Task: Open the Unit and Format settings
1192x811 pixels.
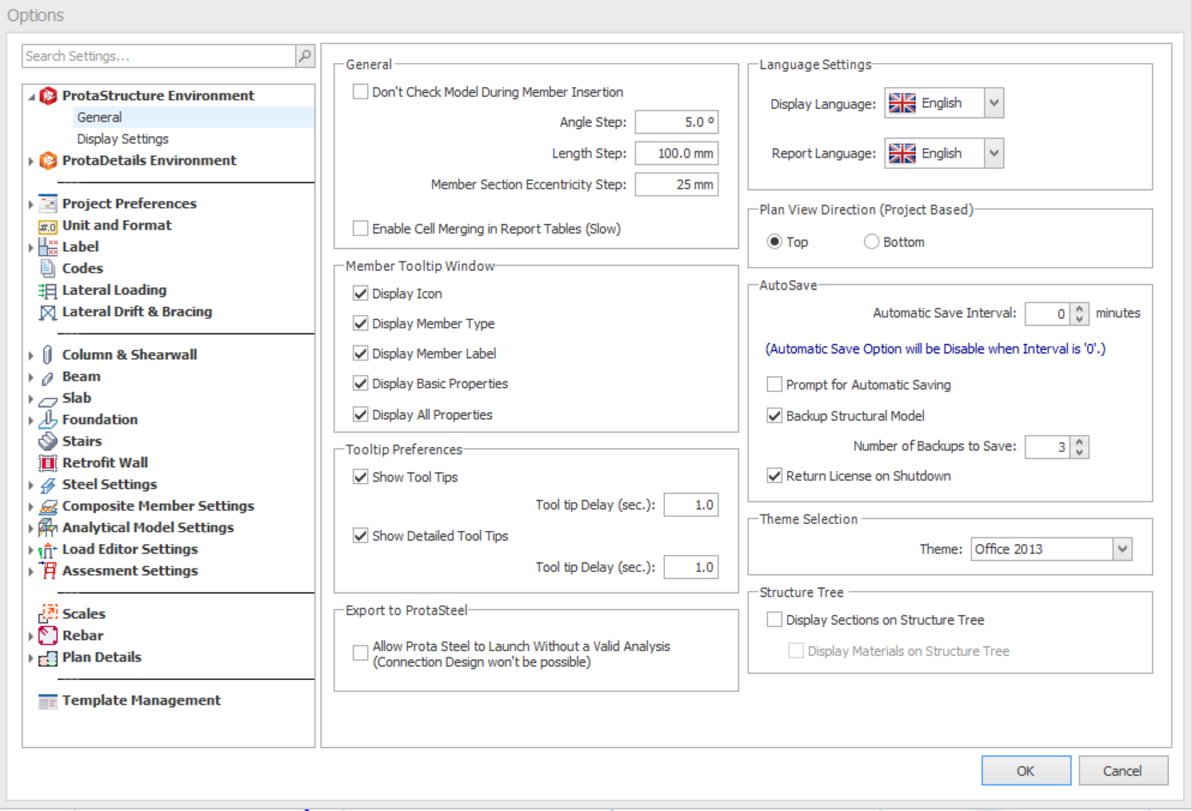Action: pos(116,225)
